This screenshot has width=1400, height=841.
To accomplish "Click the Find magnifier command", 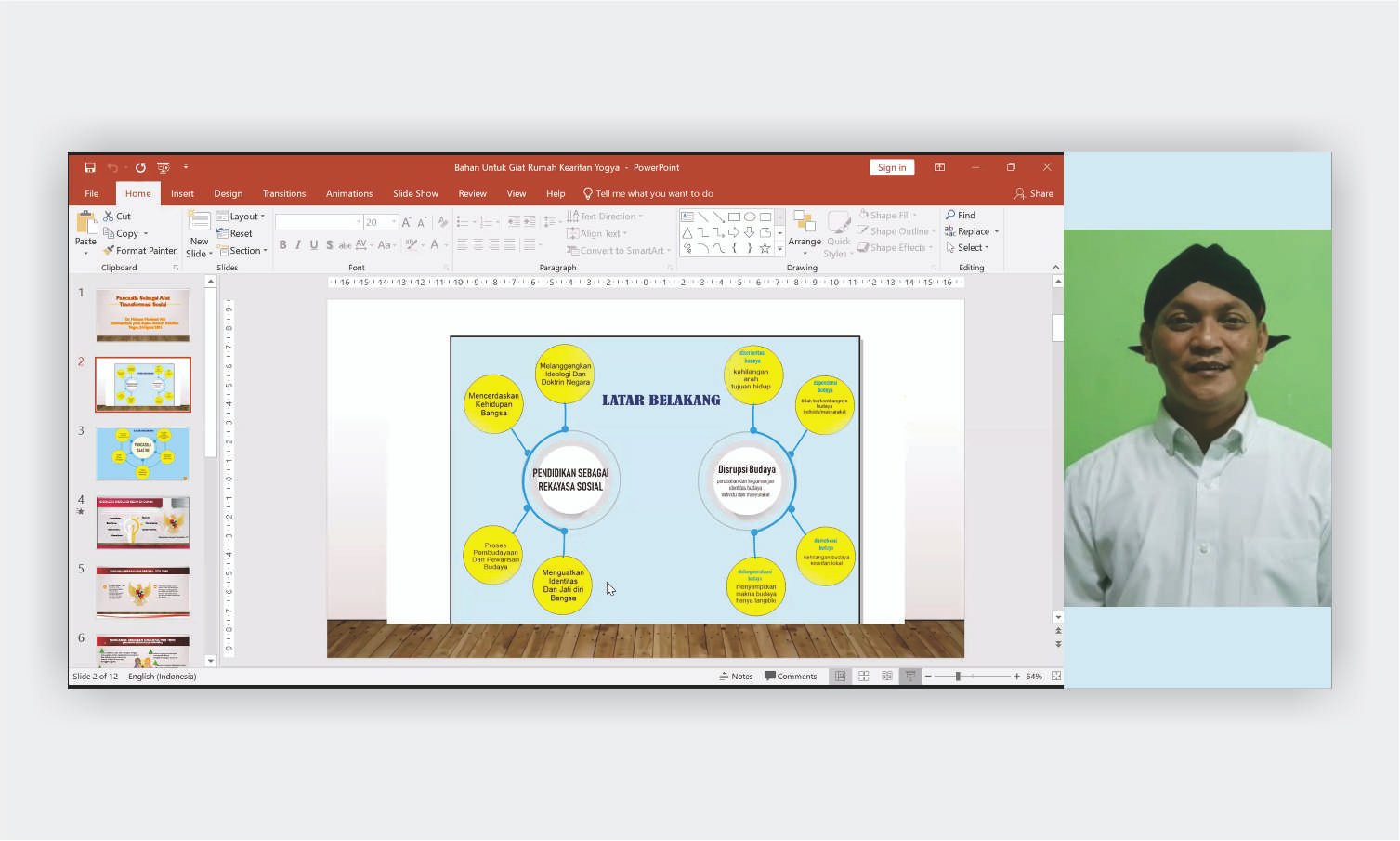I will point(961,215).
